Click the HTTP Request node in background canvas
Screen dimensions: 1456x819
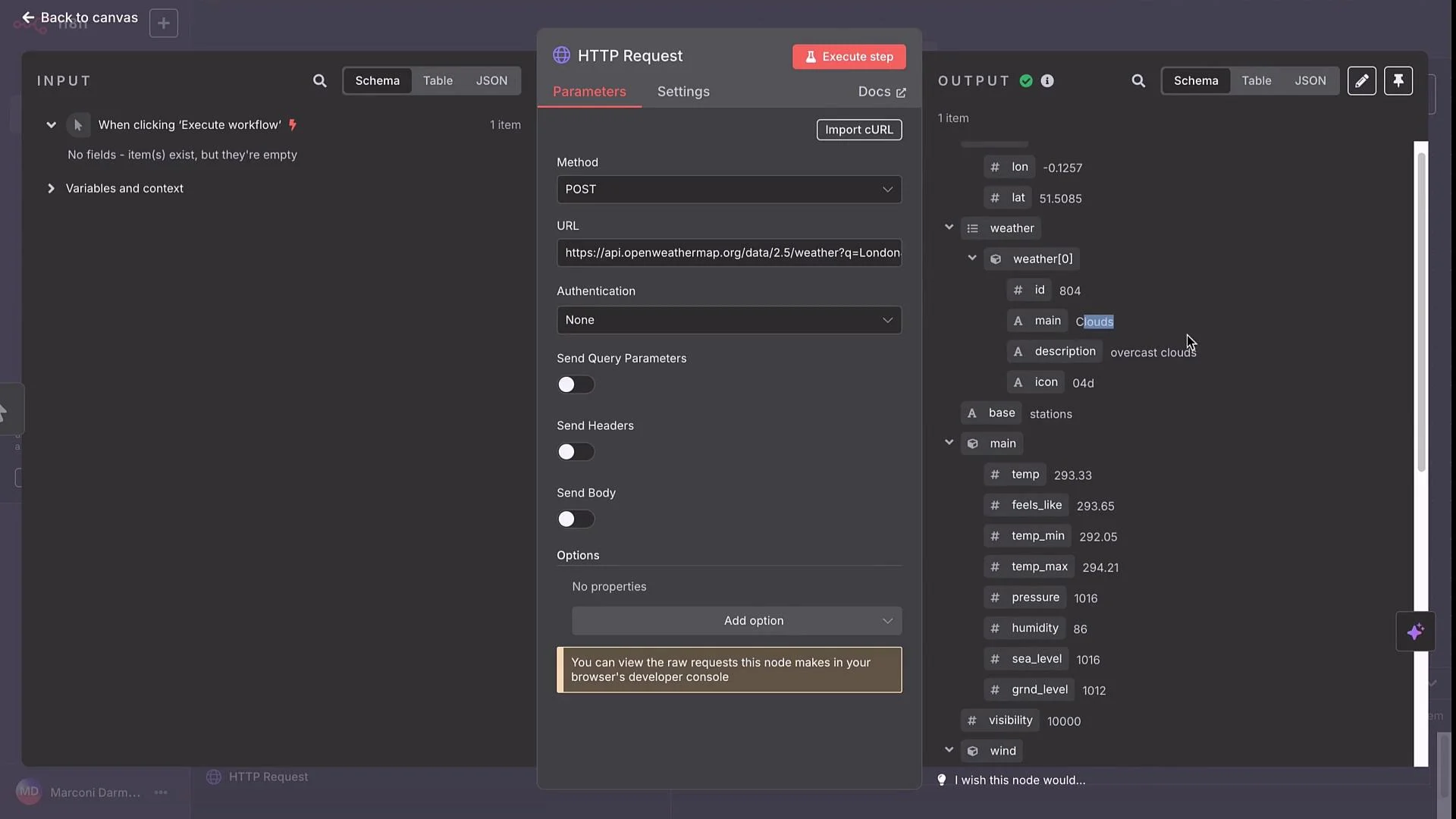[x=258, y=777]
